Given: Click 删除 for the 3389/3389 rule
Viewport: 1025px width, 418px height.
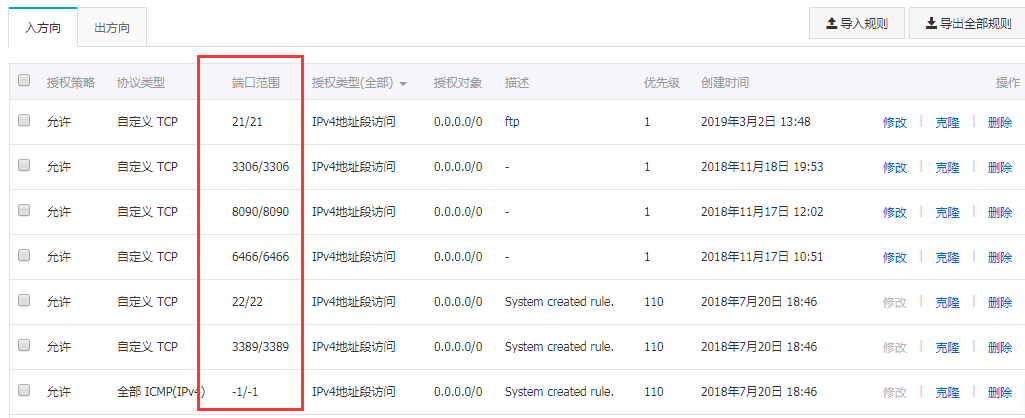Looking at the screenshot, I should 1000,347.
